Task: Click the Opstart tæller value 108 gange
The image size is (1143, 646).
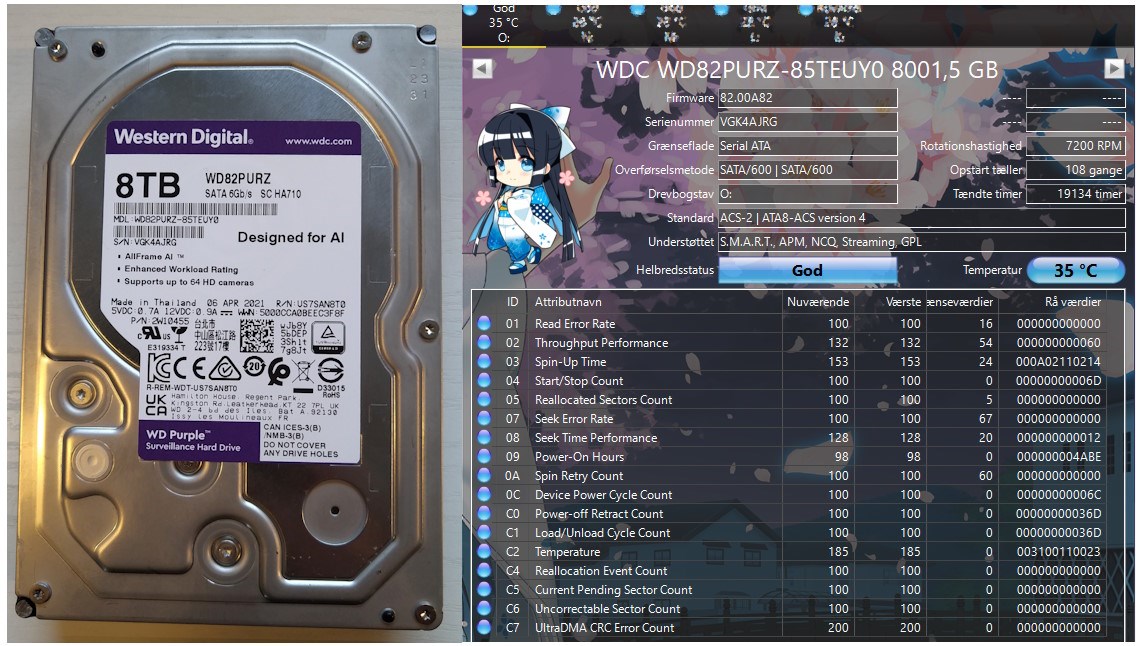Action: point(1075,170)
